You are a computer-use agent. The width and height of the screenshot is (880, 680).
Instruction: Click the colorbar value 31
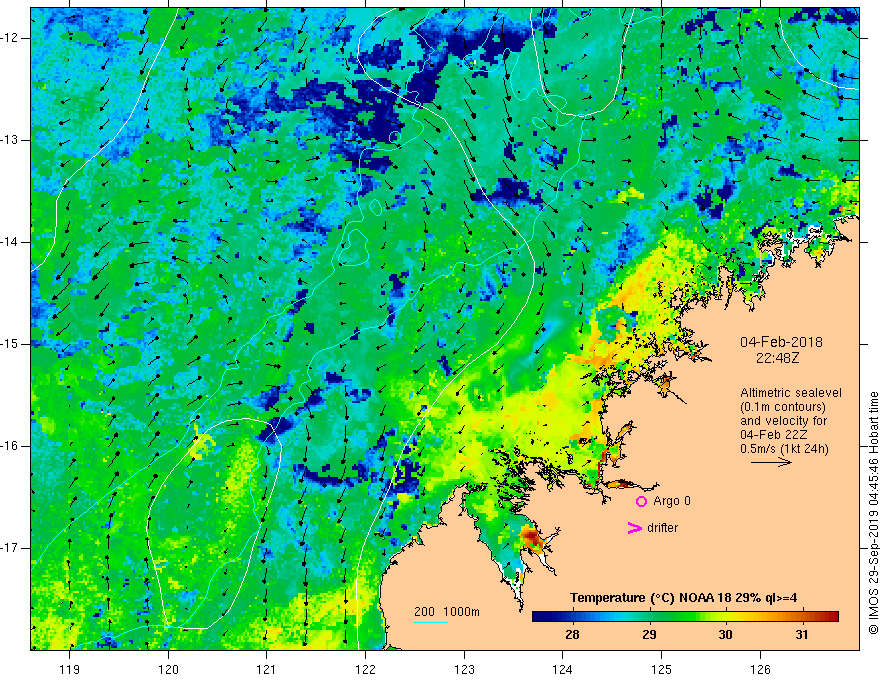802,635
